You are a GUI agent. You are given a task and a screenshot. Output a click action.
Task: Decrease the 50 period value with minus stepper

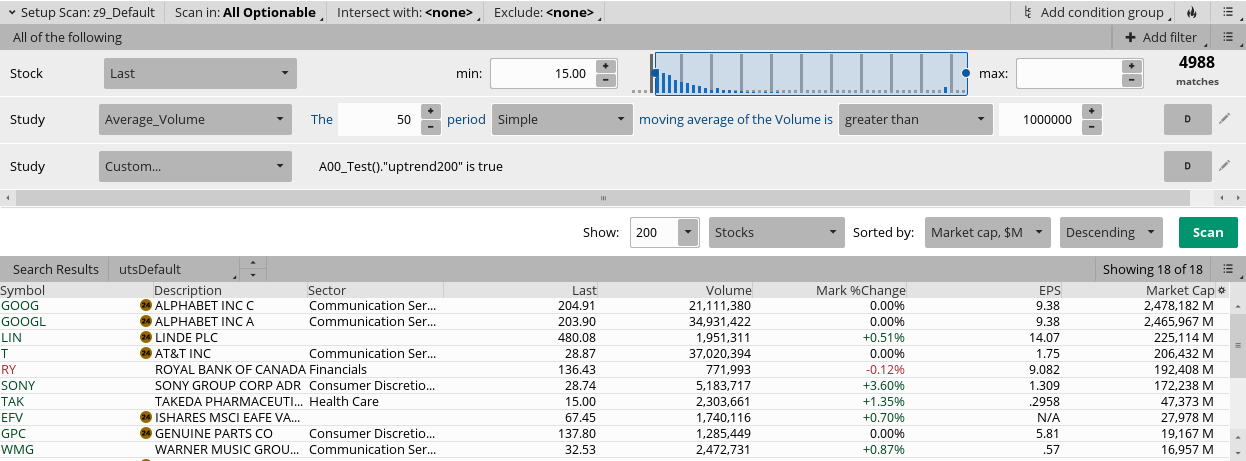(431, 126)
